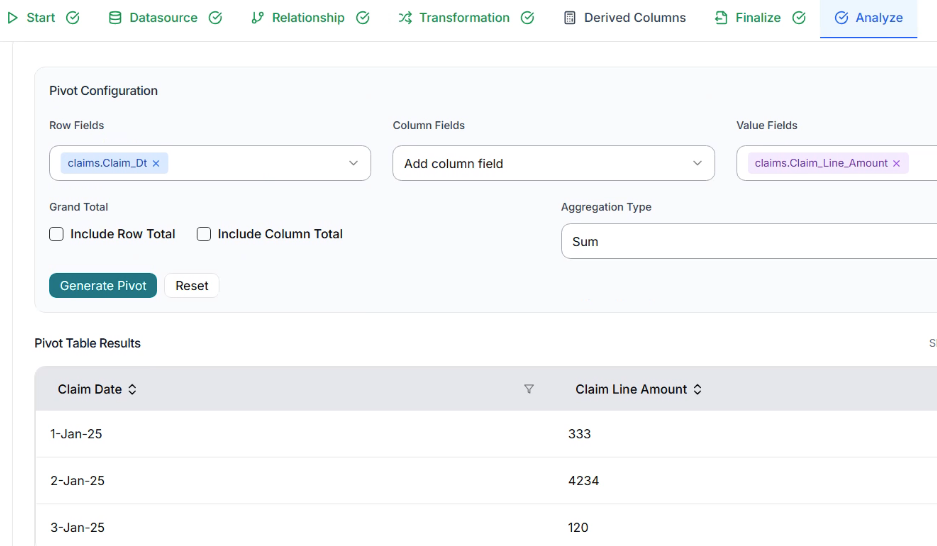
Task: Sort by Claim Date column arrows
Action: 132,389
